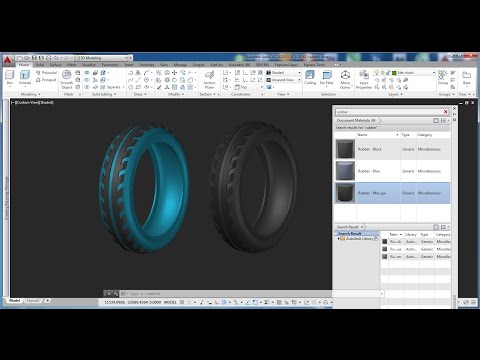Select the Box modeling tool
The width and height of the screenshot is (480, 360).
[10, 77]
